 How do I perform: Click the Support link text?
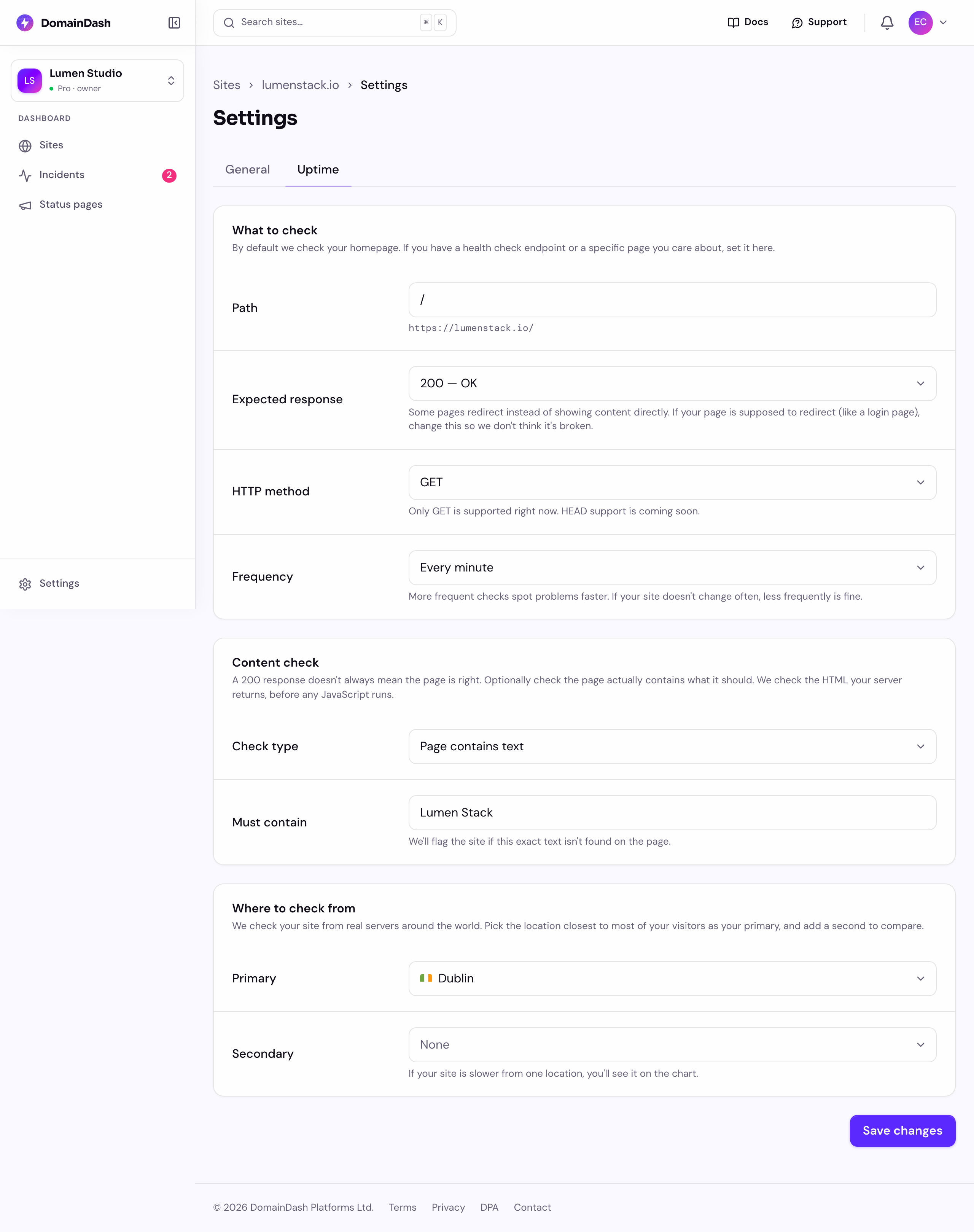pyautogui.click(x=827, y=22)
